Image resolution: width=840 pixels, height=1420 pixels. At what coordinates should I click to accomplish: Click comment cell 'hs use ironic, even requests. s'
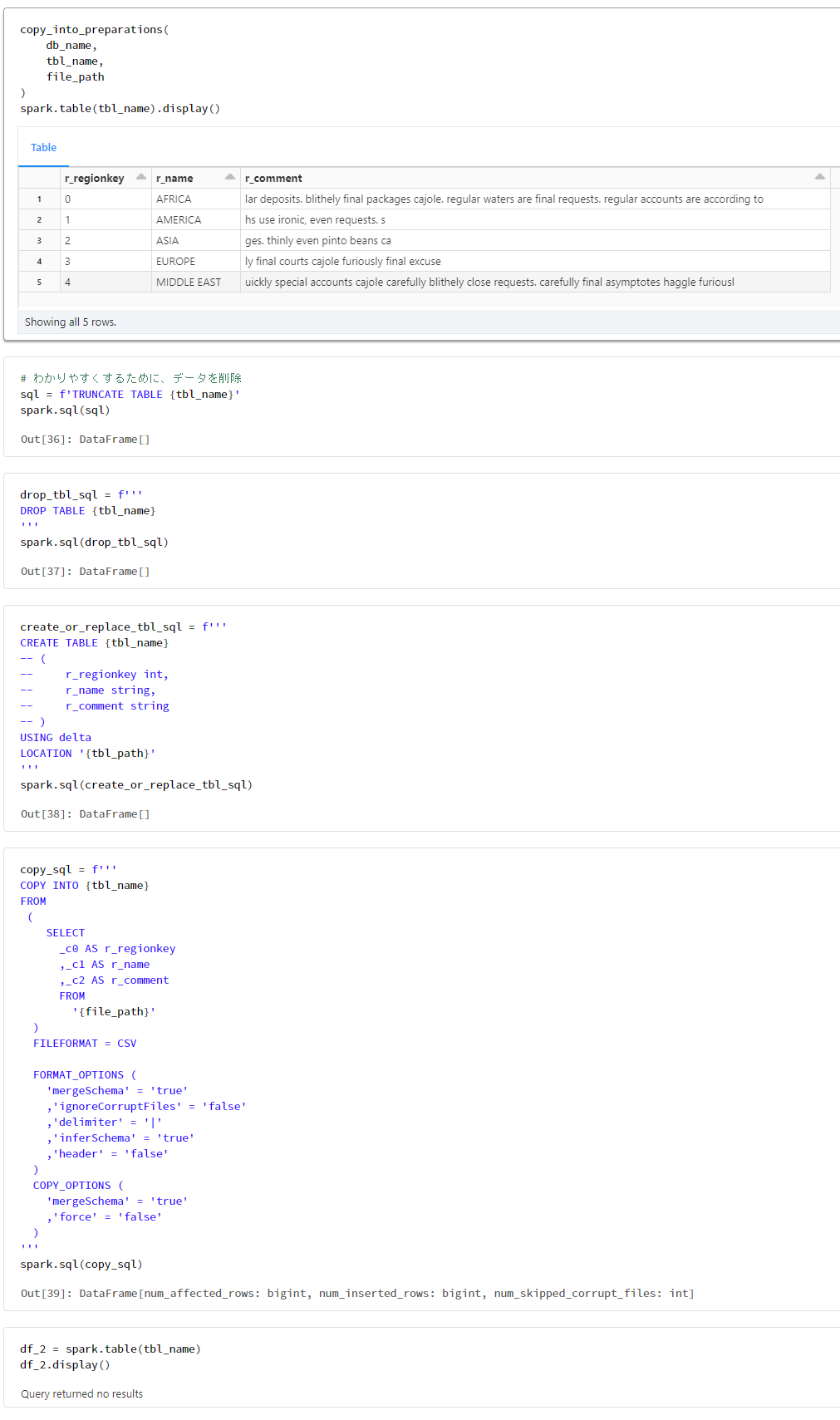tap(535, 220)
